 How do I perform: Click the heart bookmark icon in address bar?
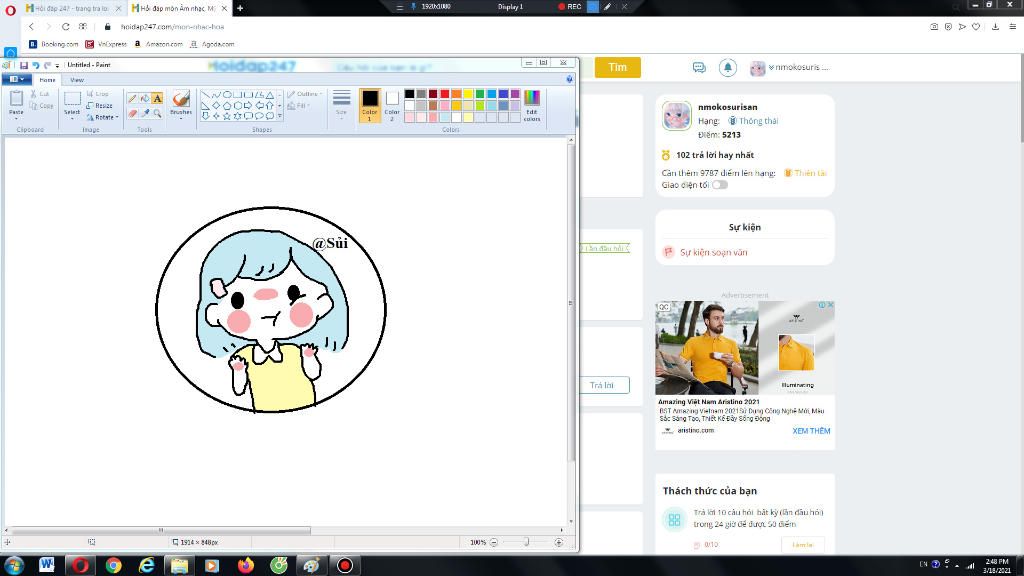pos(976,27)
